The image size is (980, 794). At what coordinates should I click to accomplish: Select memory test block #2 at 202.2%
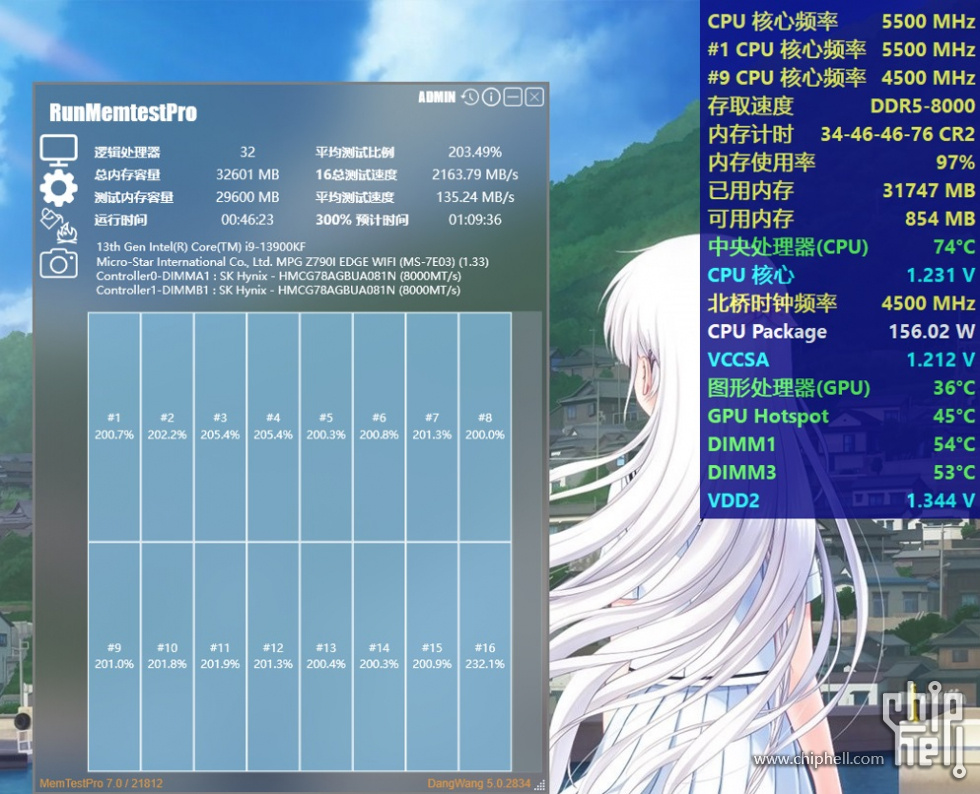(168, 427)
